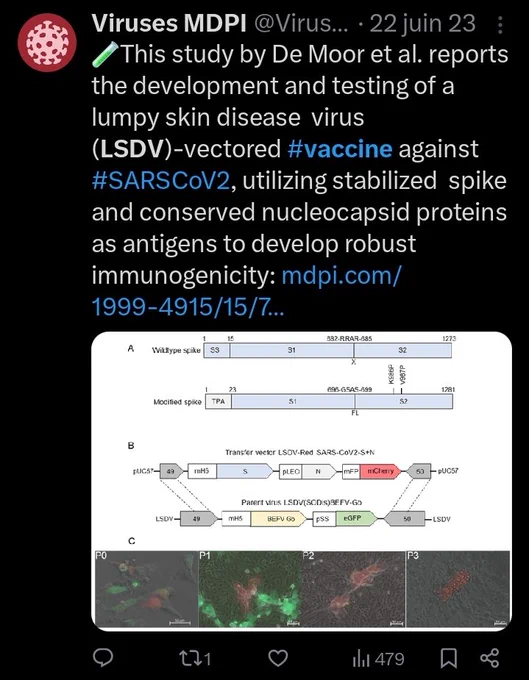View tweet analytics showing 479 views
This screenshot has width=529, height=680.
coord(378,659)
